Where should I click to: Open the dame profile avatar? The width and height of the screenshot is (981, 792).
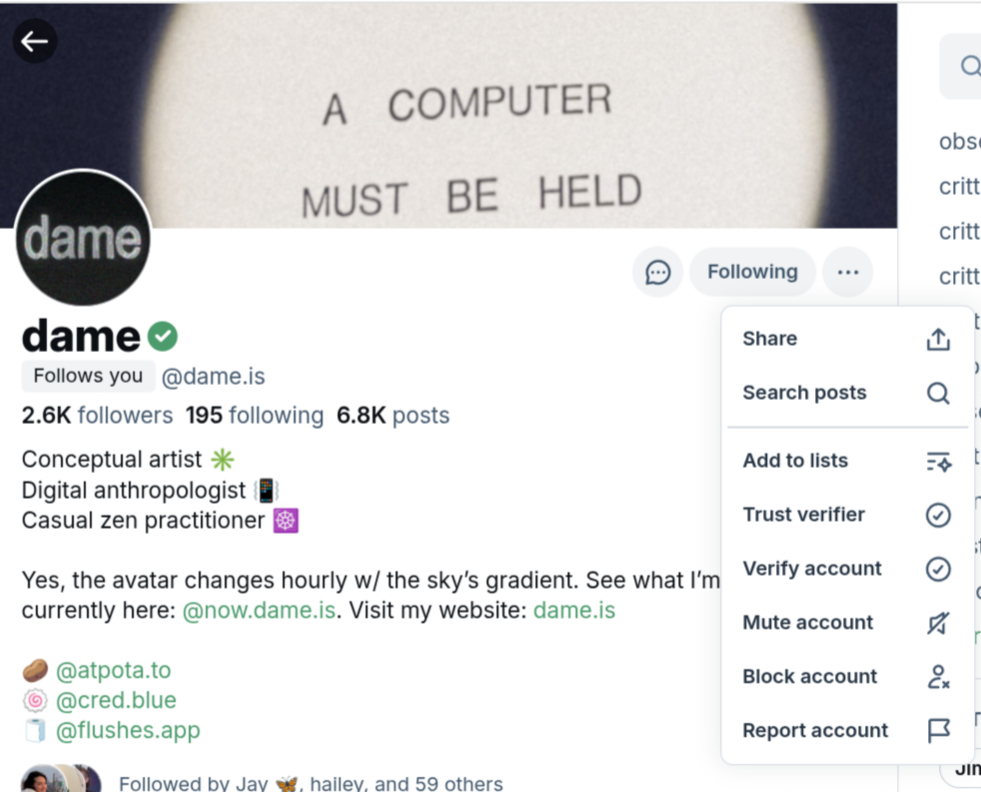click(x=84, y=238)
